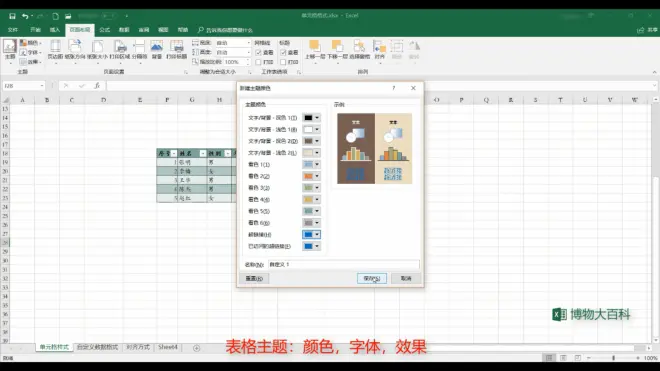
Task: Click Reset (重置) button in dialog
Action: (254, 278)
